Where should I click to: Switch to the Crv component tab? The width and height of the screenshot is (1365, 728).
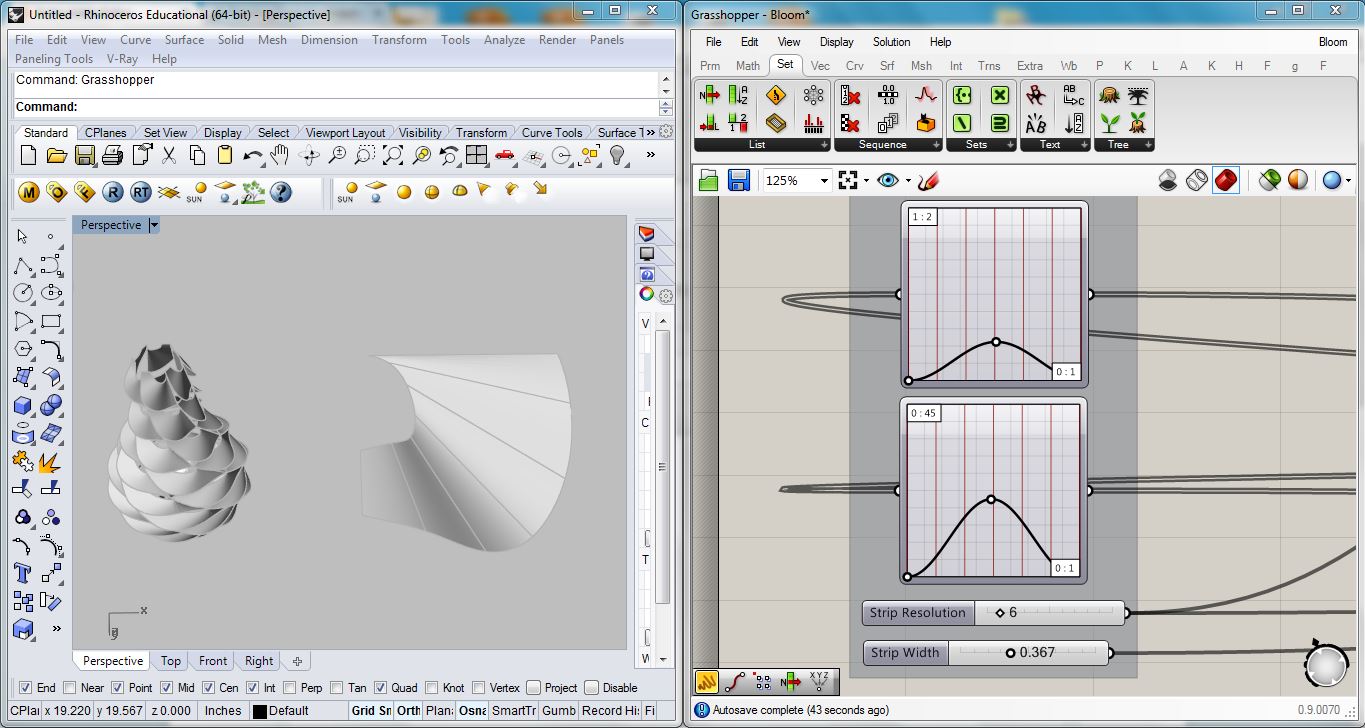click(854, 66)
